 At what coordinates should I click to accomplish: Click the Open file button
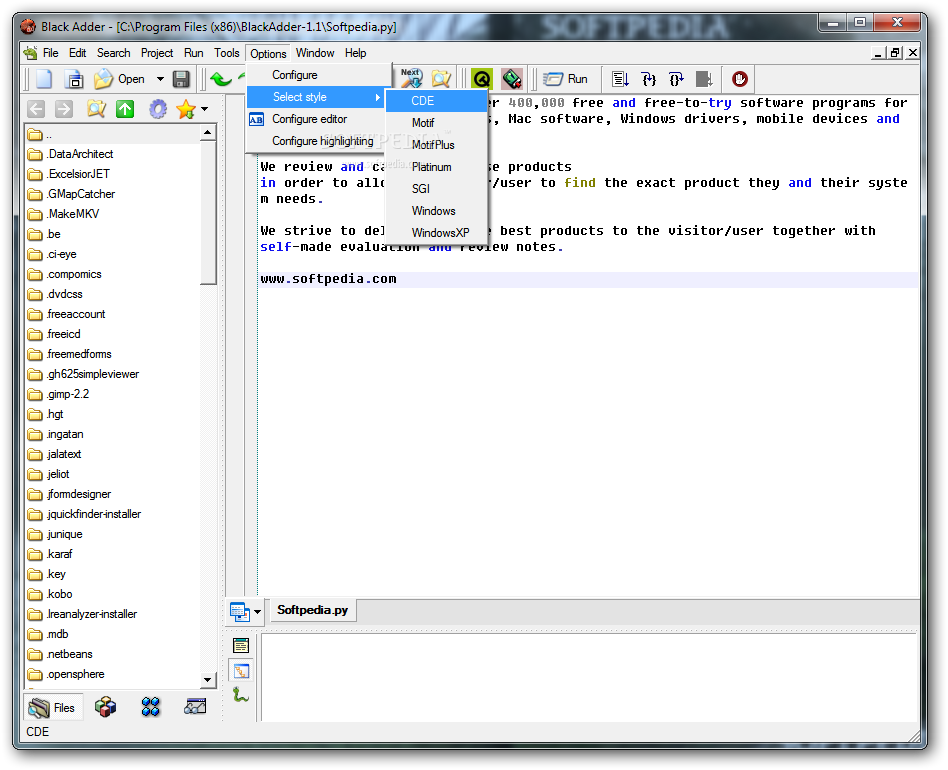120,79
